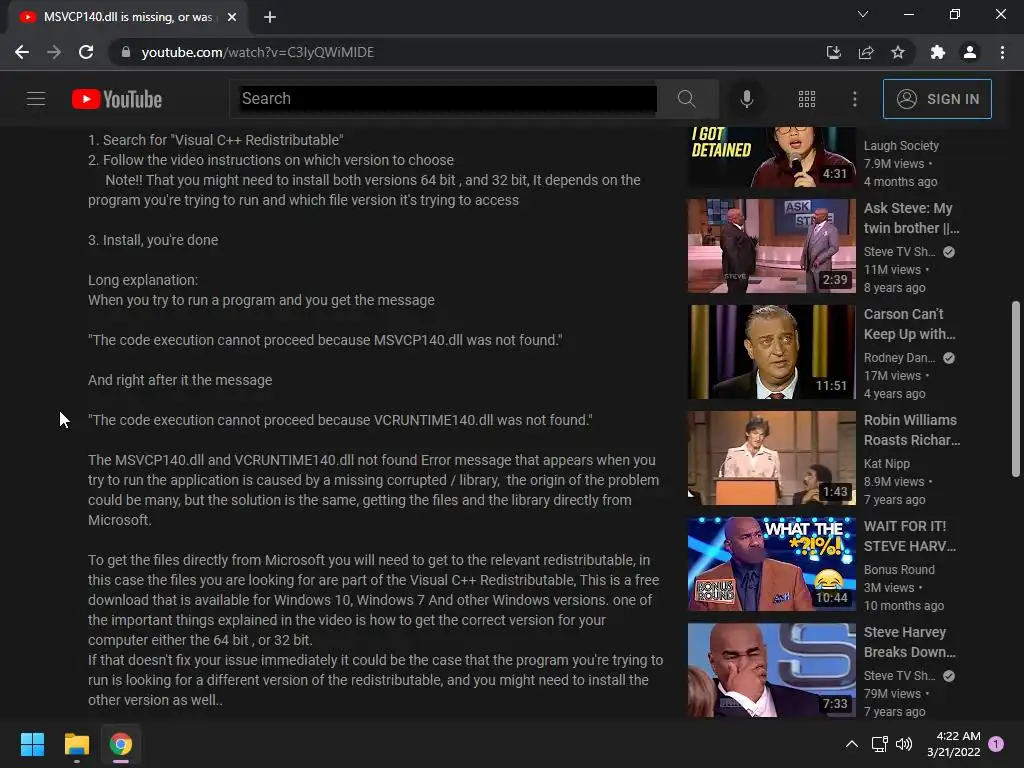Screen dimensions: 1024x768
Task: Select the MSVCP140.dll is missing tab
Action: [129, 17]
